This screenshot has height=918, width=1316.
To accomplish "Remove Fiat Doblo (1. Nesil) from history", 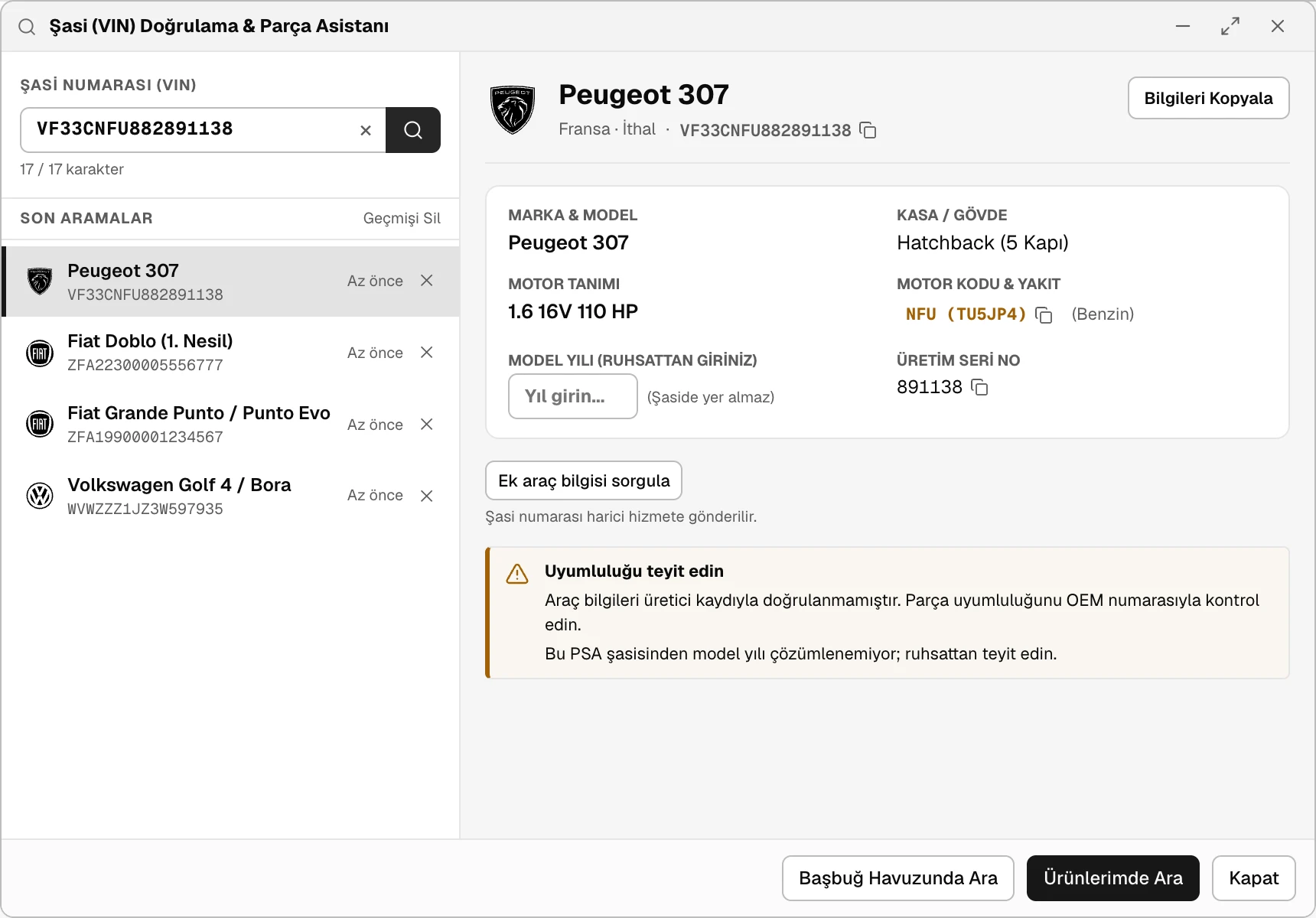I will [x=427, y=353].
